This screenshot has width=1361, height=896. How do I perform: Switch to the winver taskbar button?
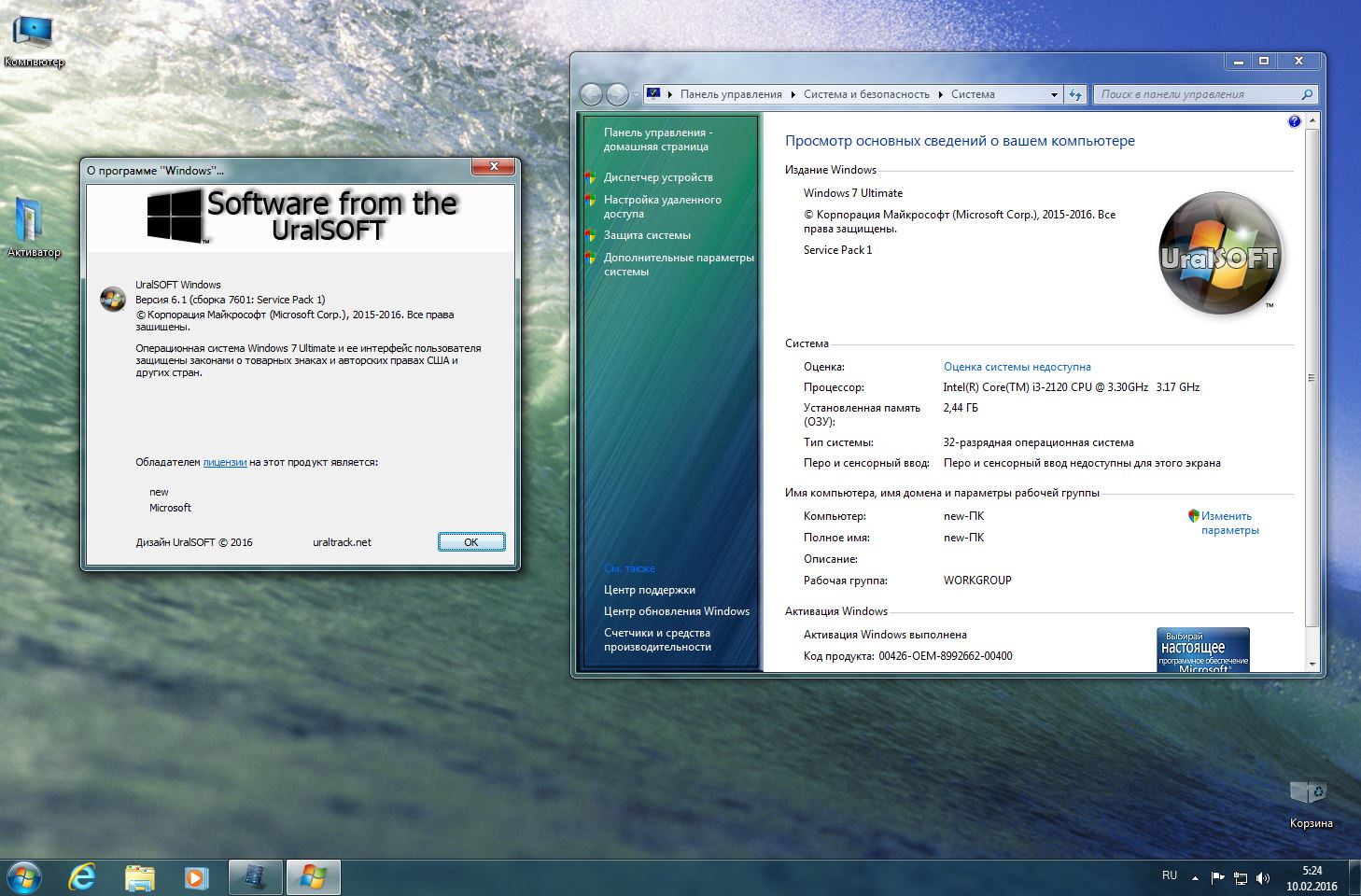[x=313, y=878]
